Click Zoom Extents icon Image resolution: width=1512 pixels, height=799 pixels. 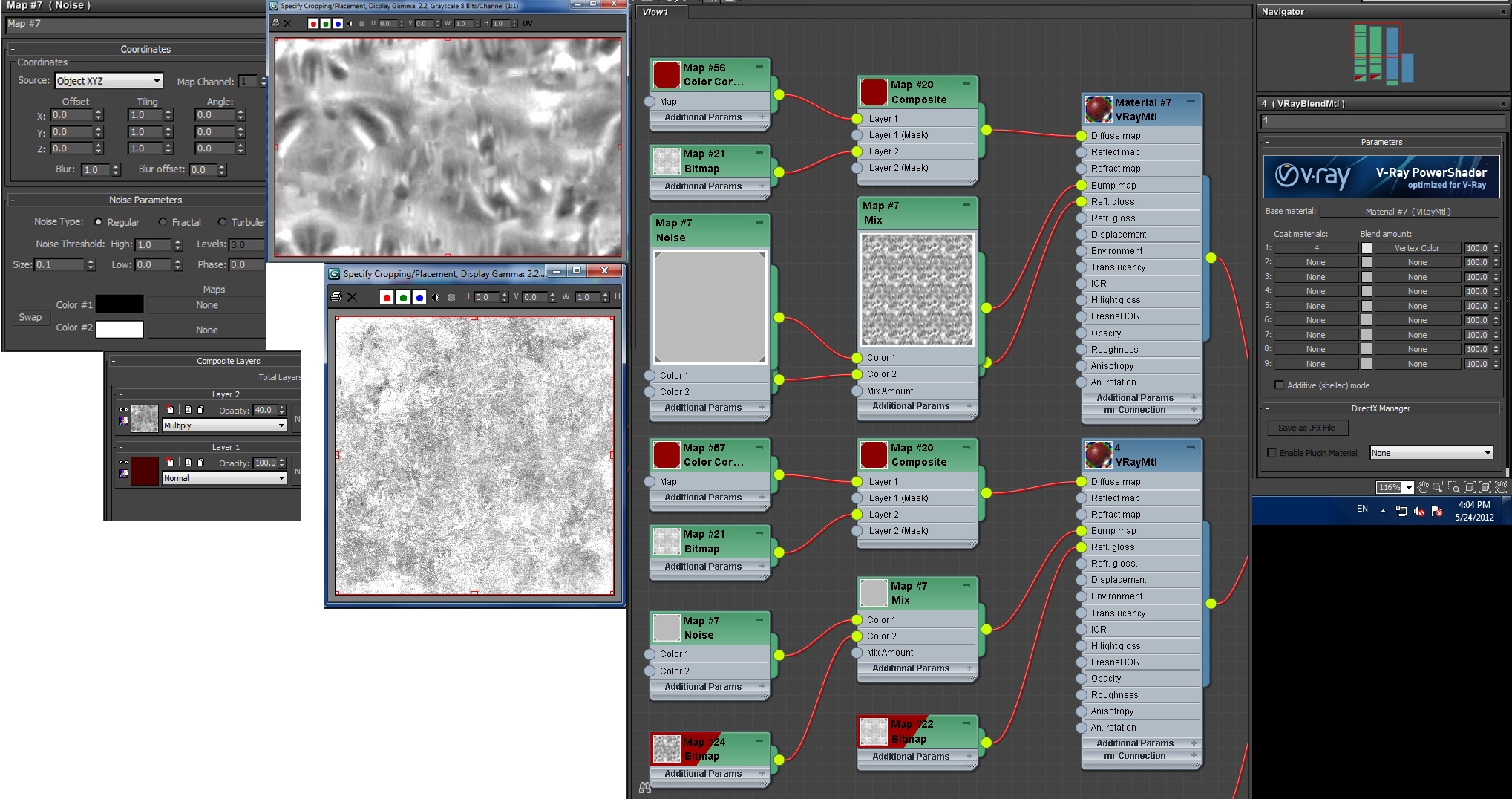coord(1470,487)
